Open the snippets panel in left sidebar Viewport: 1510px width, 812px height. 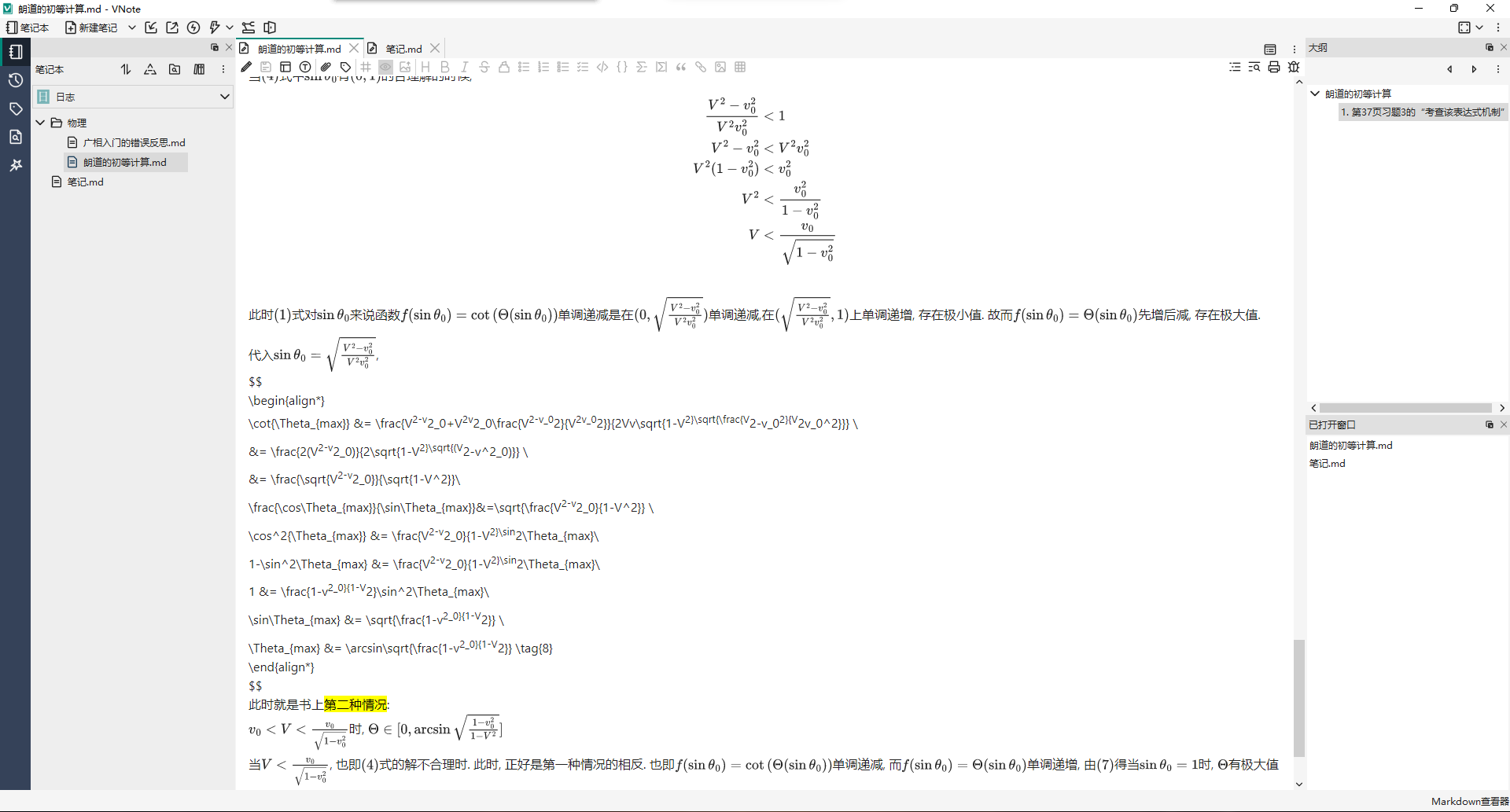coord(16,165)
